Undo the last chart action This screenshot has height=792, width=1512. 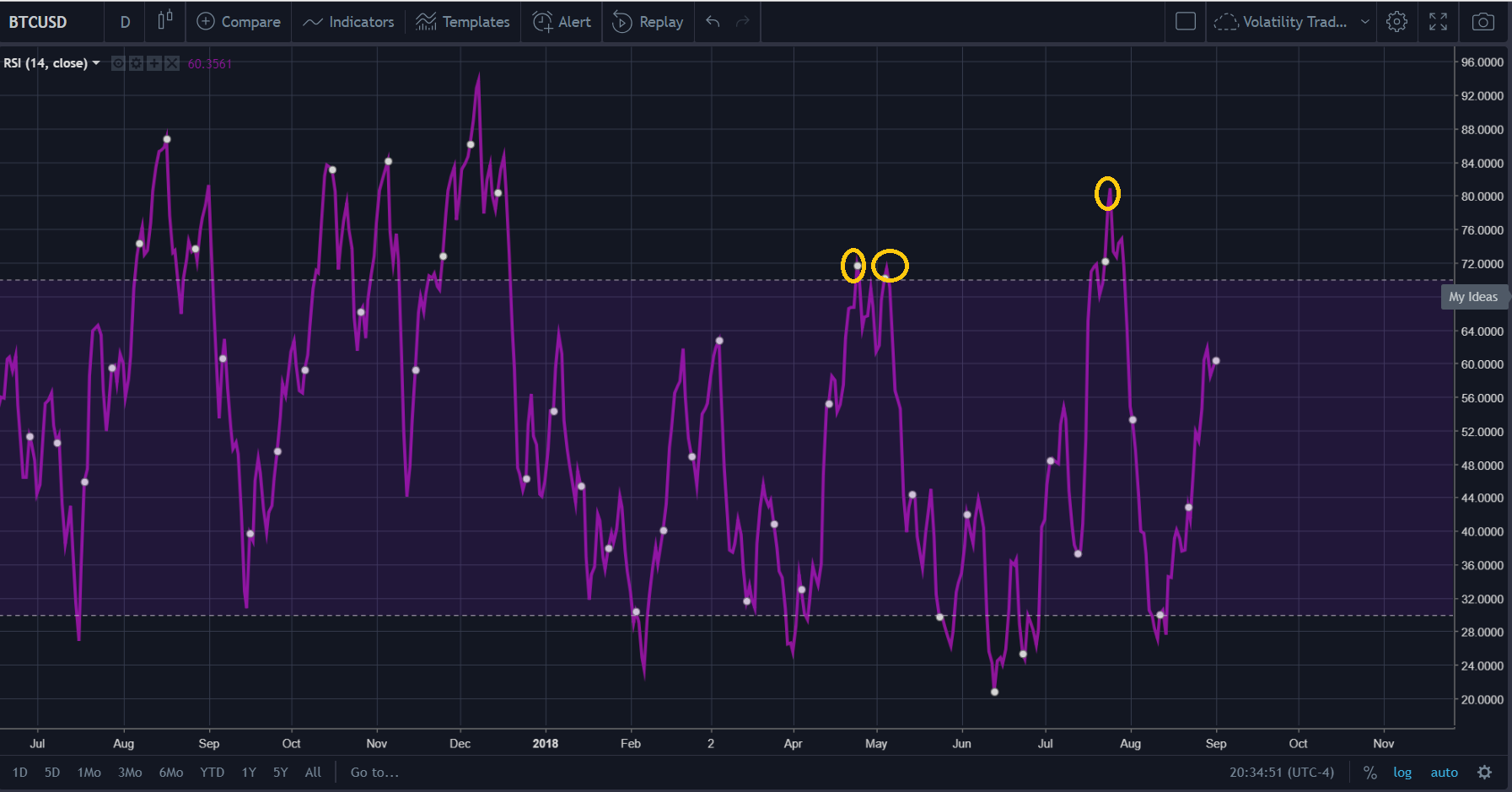point(713,22)
